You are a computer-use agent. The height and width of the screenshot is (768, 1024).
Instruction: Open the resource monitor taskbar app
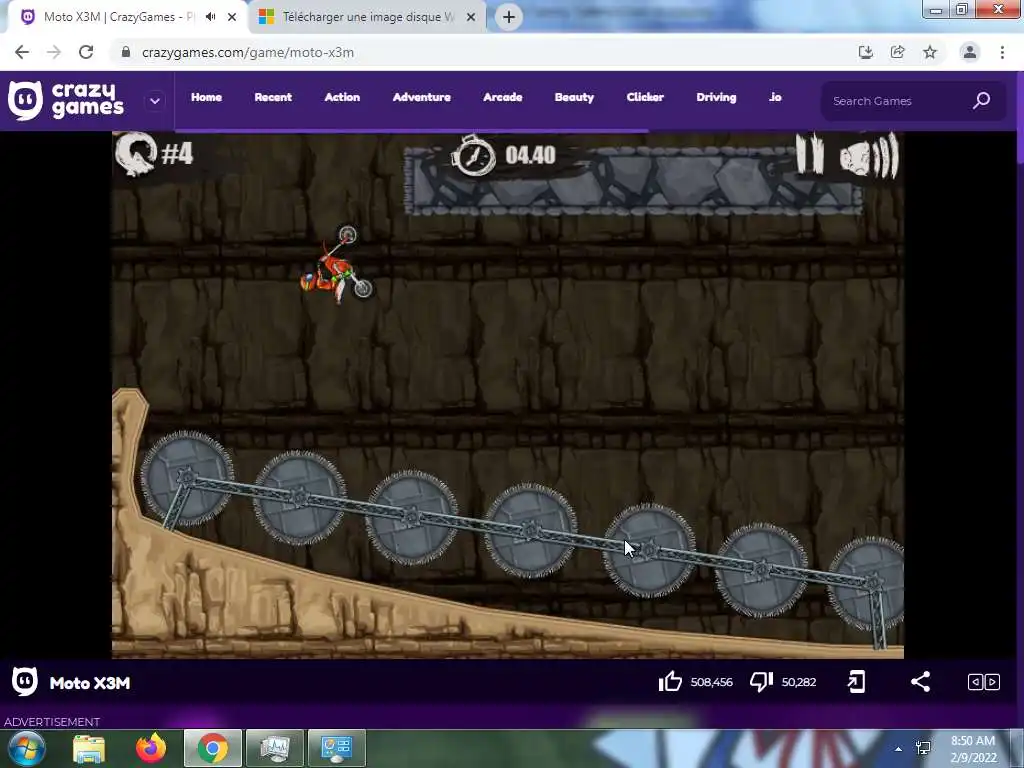click(275, 748)
